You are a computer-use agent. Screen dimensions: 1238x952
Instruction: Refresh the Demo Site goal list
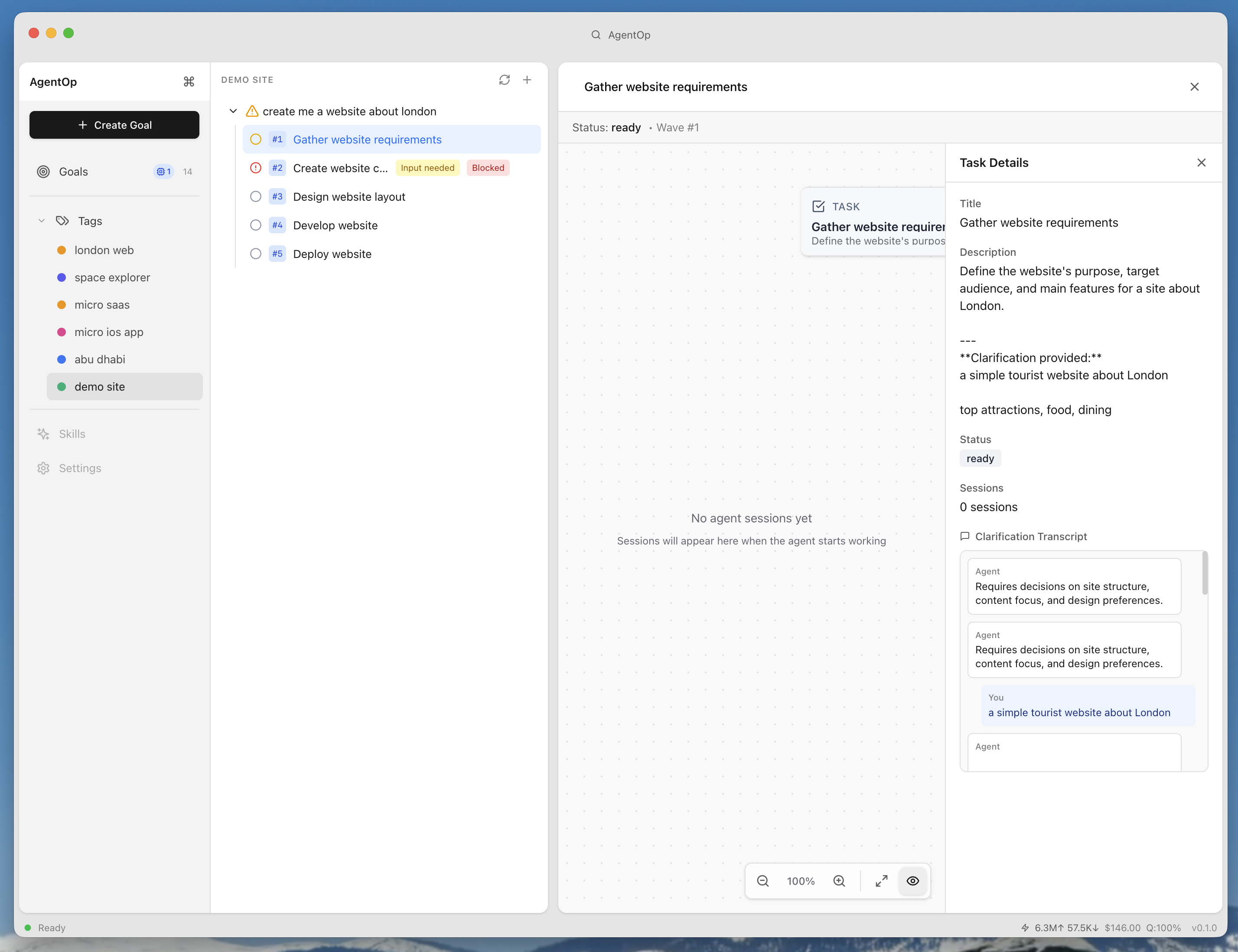(x=504, y=80)
